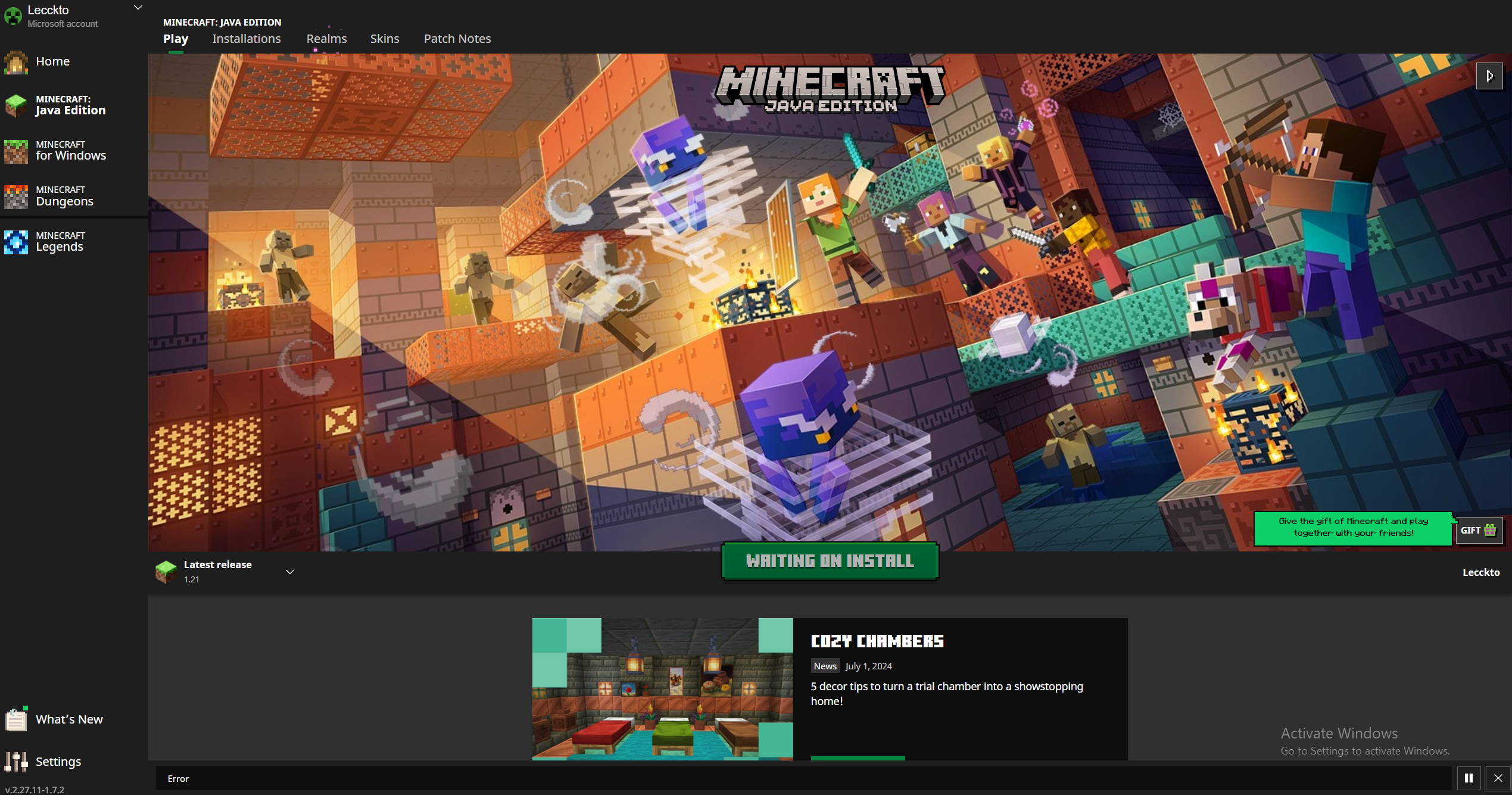Pause the download in the Error bar
Viewport: 1512px width, 795px height.
pyautogui.click(x=1469, y=778)
